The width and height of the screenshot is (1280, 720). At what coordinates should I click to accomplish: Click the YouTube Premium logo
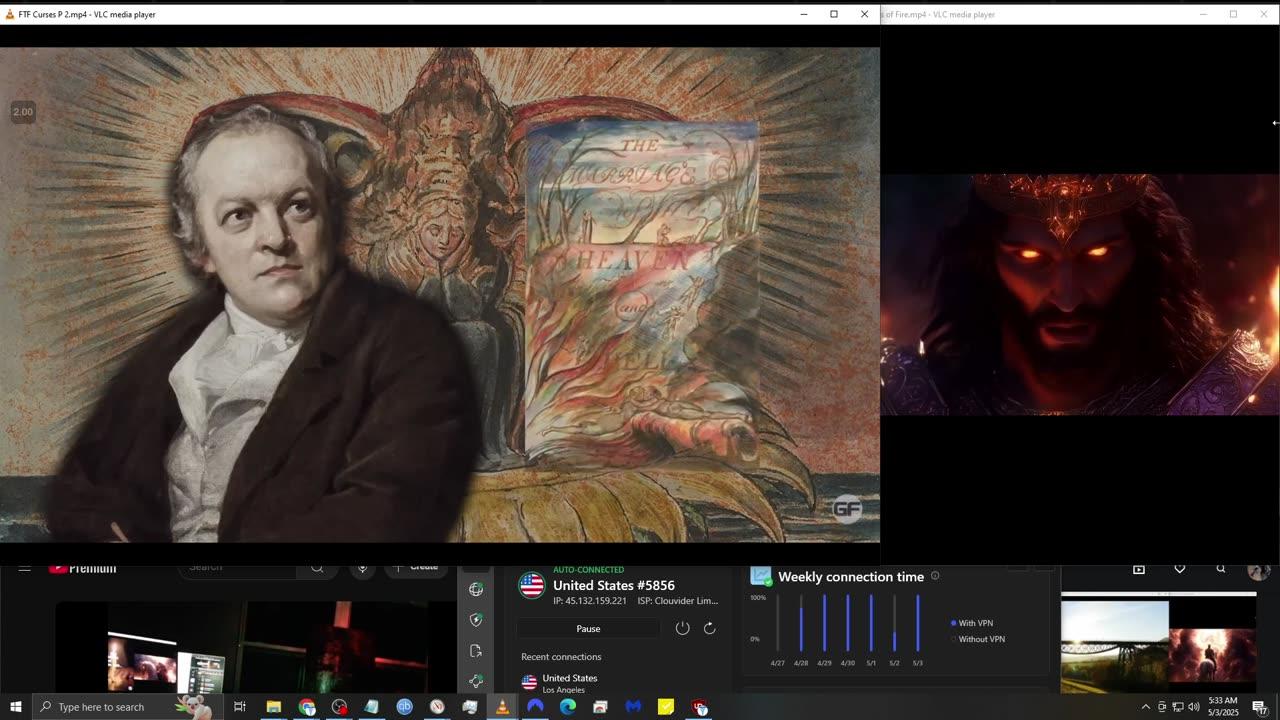click(83, 568)
